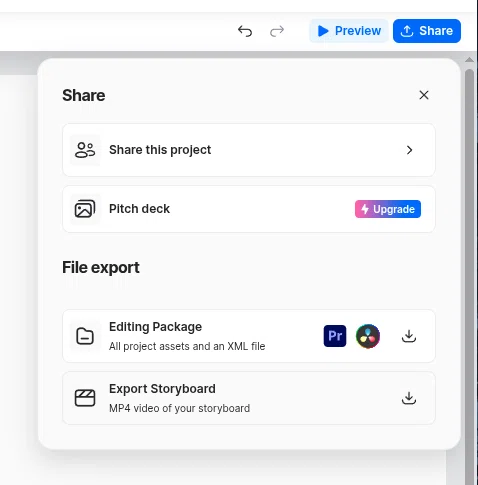Screen dimensions: 478x485
Task: Select the Pitch deck option
Action: [249, 209]
